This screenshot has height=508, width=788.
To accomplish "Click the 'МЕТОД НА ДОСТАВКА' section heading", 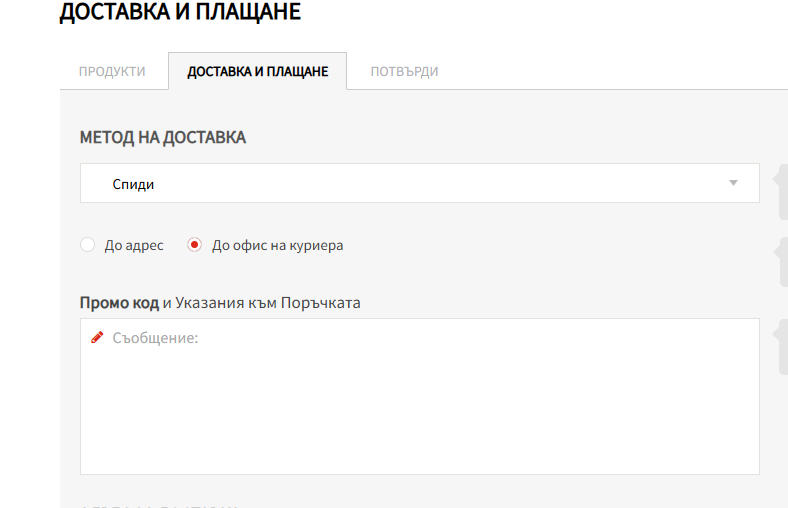I will click(x=163, y=138).
